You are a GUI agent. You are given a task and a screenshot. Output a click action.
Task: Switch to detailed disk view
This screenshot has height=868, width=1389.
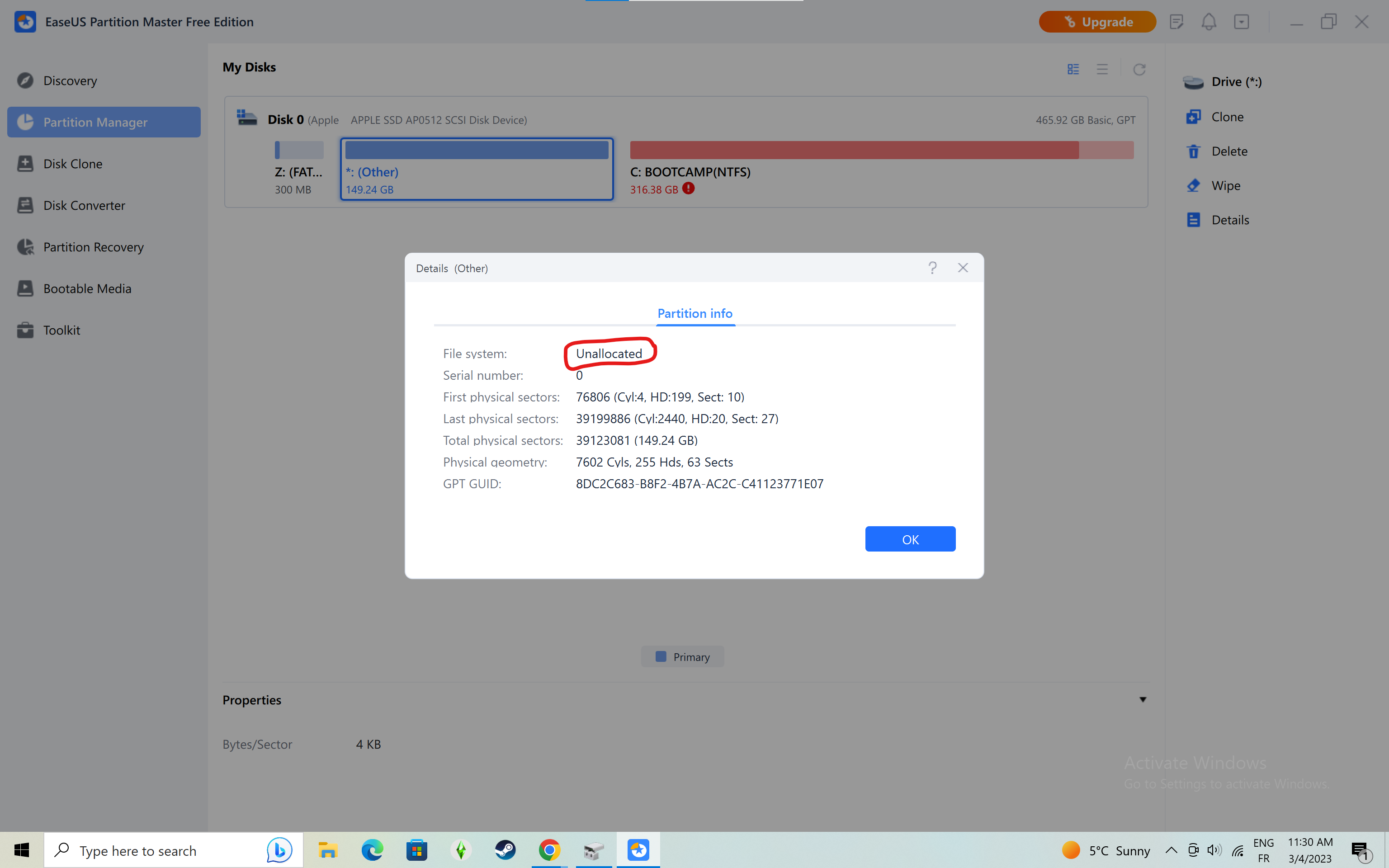point(1073,69)
